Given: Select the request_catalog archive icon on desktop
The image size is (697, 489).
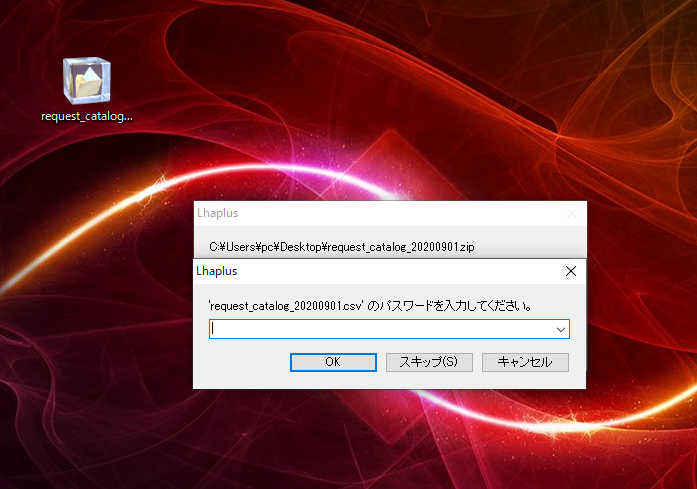Looking at the screenshot, I should tap(86, 80).
